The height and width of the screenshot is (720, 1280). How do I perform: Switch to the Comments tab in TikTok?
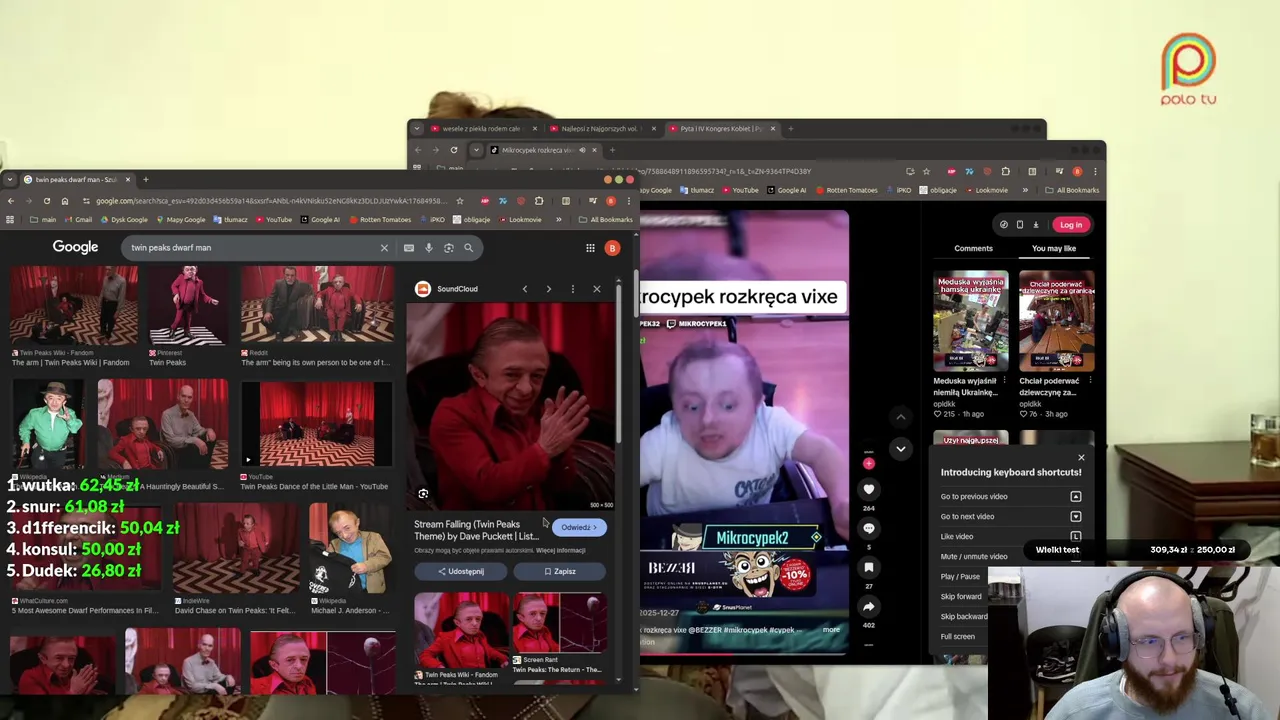coord(973,248)
